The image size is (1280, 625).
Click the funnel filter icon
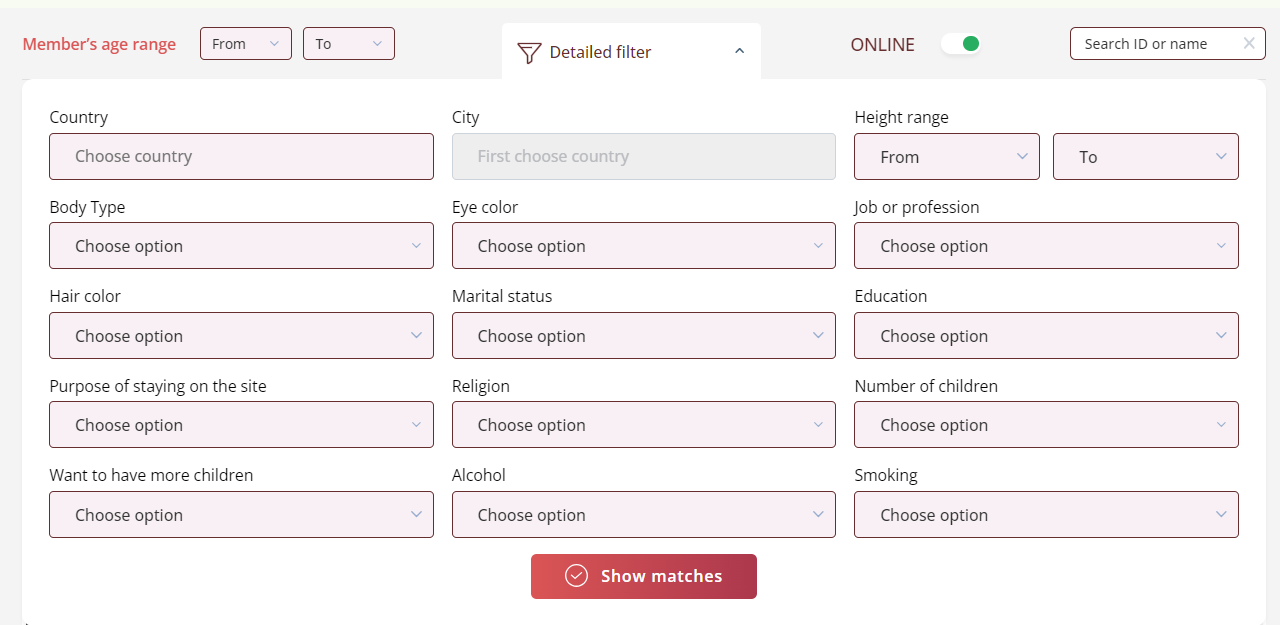tap(529, 53)
